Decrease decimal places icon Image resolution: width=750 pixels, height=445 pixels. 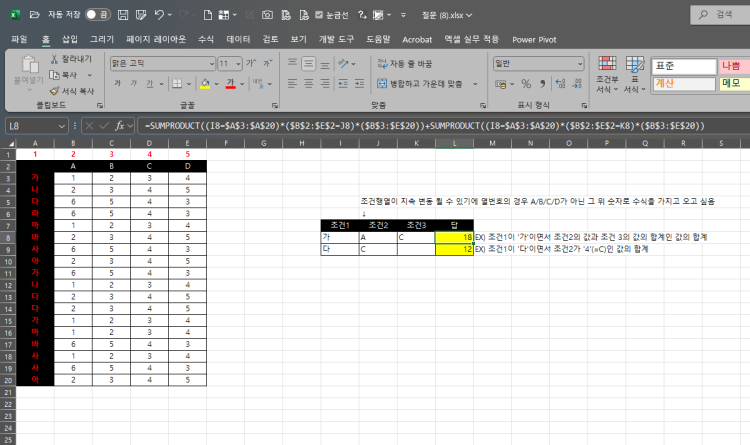pyautogui.click(x=577, y=84)
